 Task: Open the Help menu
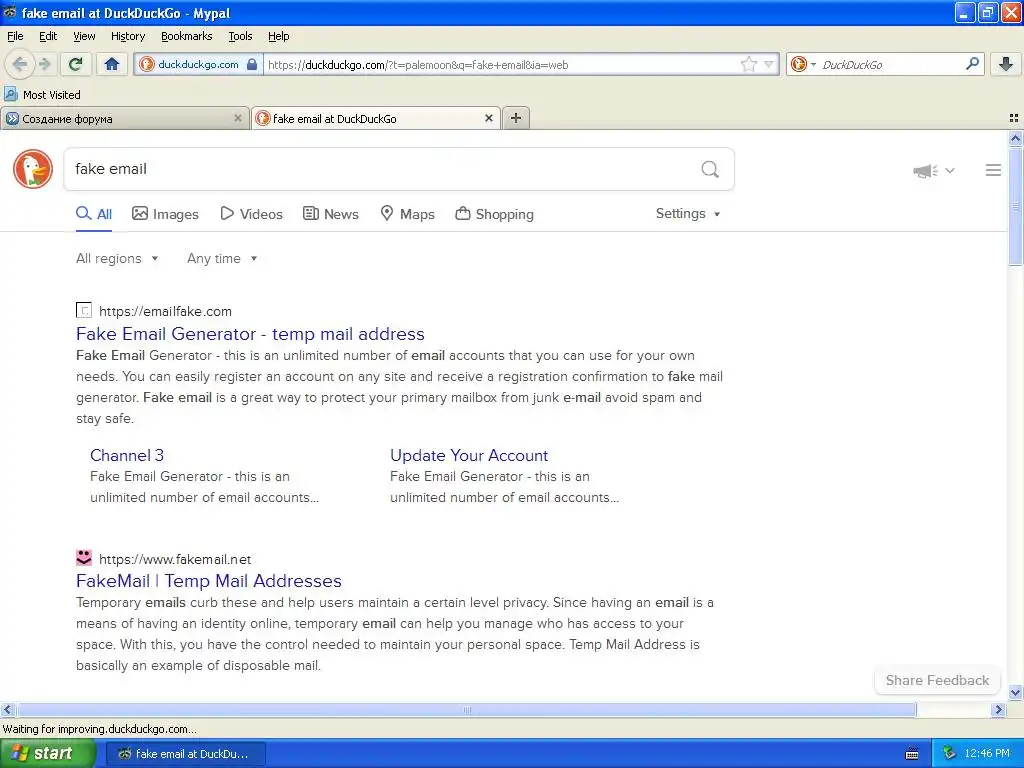[x=278, y=36]
